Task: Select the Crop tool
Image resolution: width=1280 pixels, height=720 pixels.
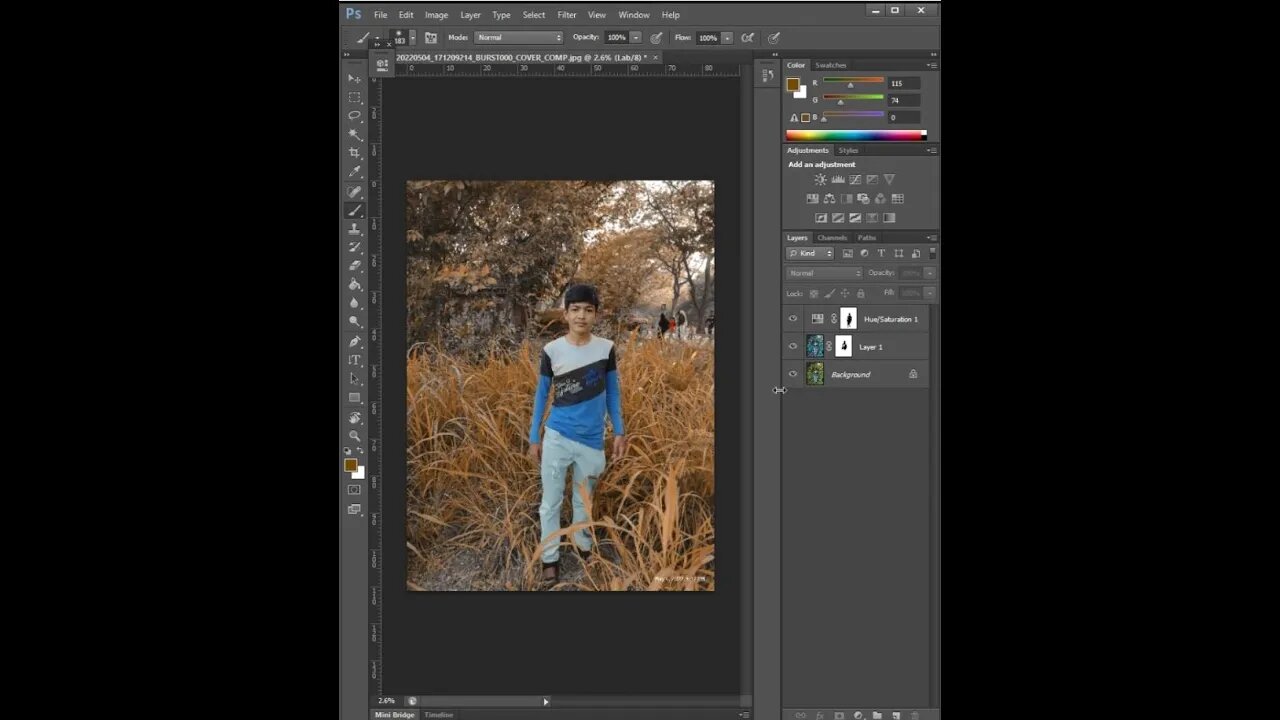Action: (354, 153)
